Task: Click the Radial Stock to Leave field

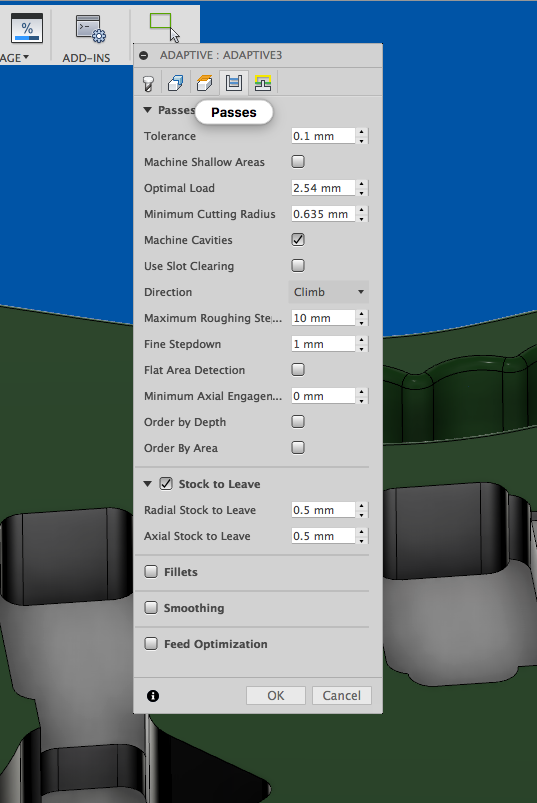Action: [323, 510]
